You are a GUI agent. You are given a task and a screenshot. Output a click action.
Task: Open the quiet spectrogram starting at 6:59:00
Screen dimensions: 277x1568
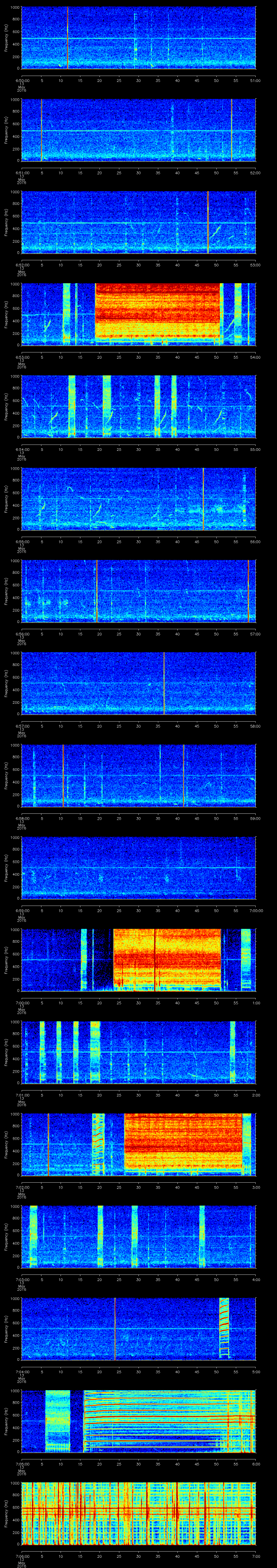139,868
